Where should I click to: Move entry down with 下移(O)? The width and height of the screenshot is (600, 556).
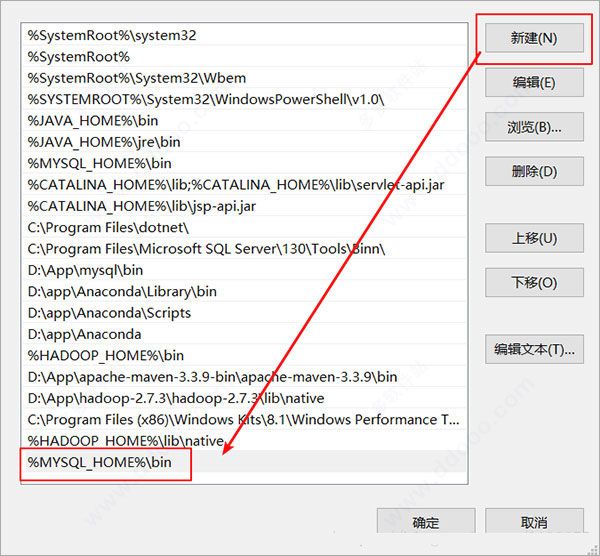[534, 282]
